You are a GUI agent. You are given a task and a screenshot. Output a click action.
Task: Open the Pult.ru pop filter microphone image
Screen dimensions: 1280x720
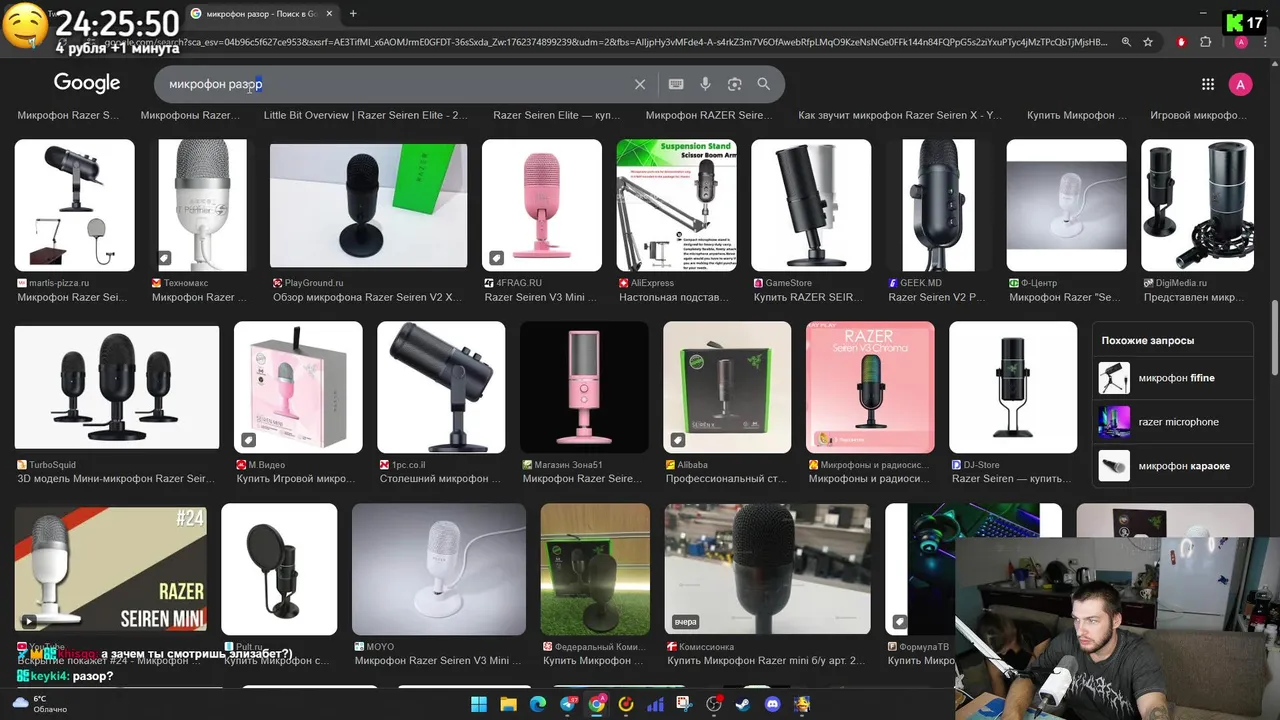[279, 569]
